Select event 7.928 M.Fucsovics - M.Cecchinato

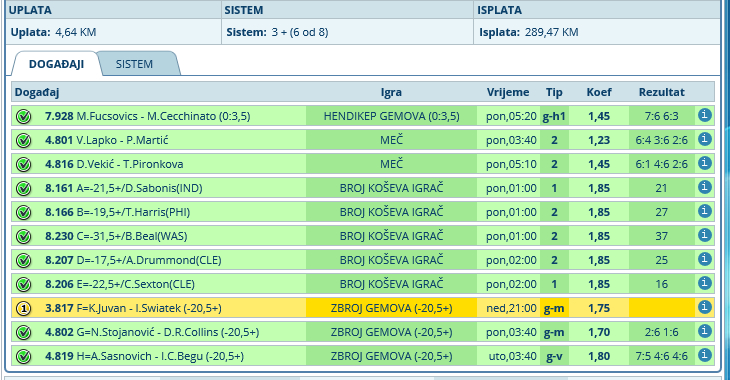(x=148, y=116)
